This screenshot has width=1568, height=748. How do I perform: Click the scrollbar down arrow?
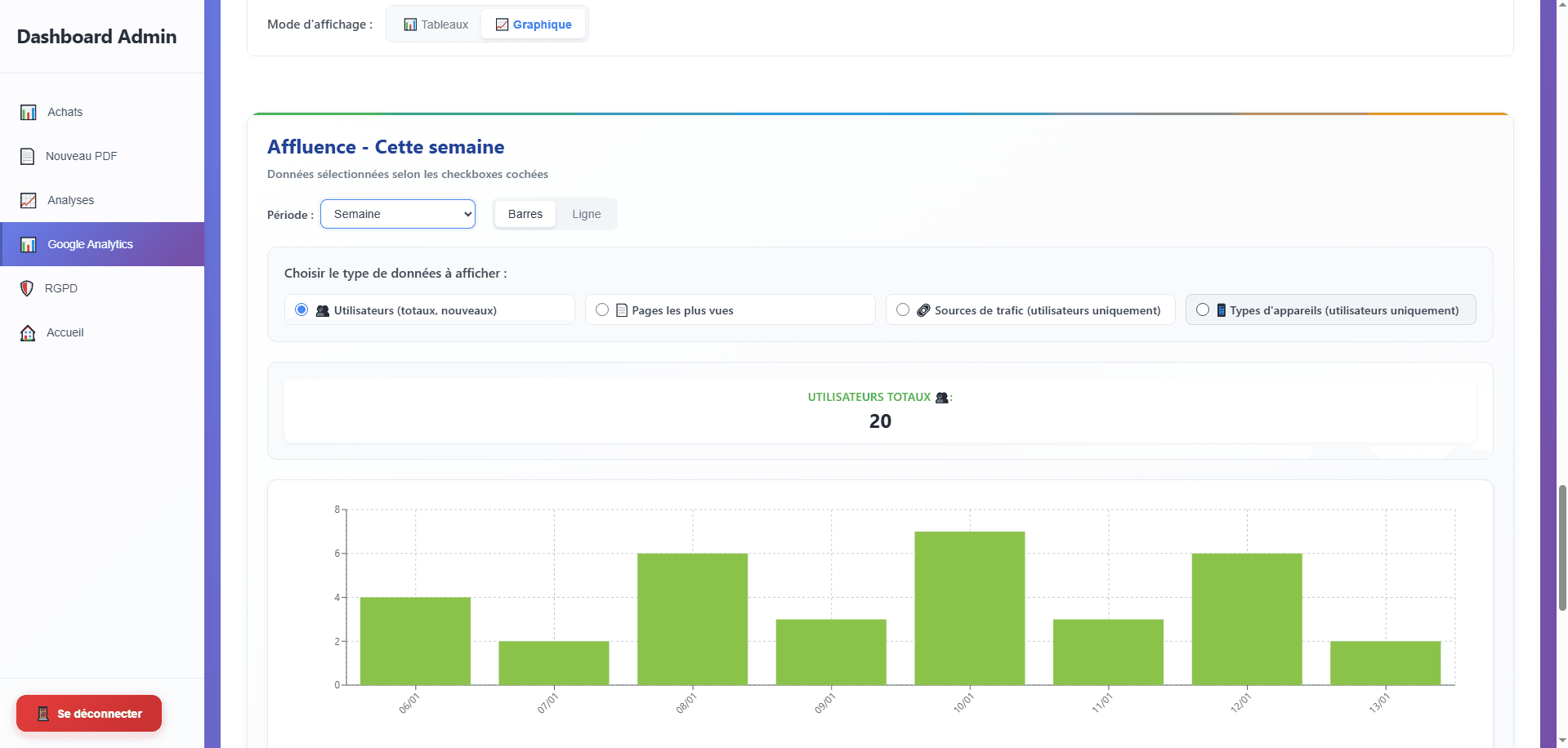[1562, 741]
